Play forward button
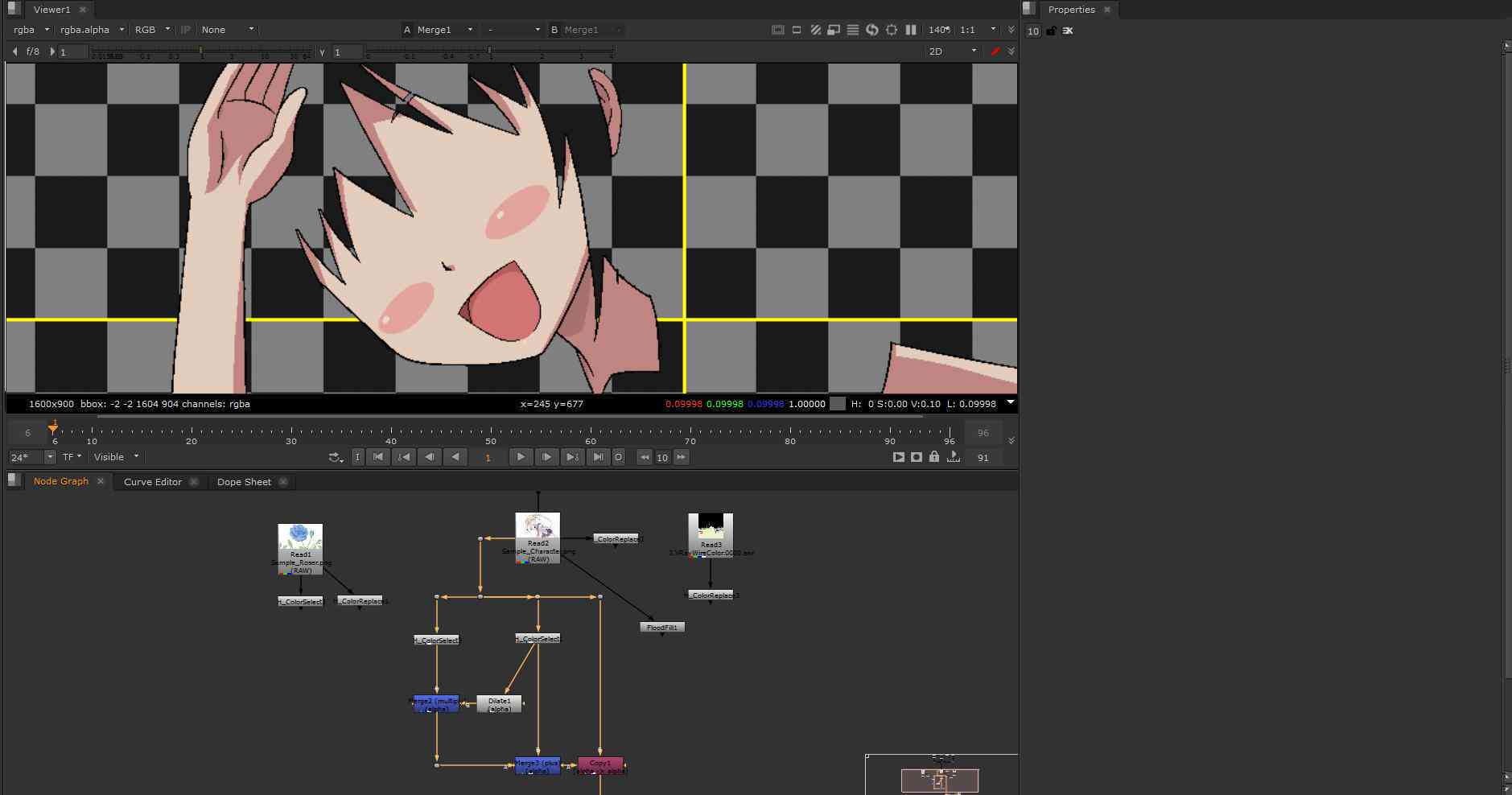Image resolution: width=1512 pixels, height=795 pixels. [x=521, y=457]
